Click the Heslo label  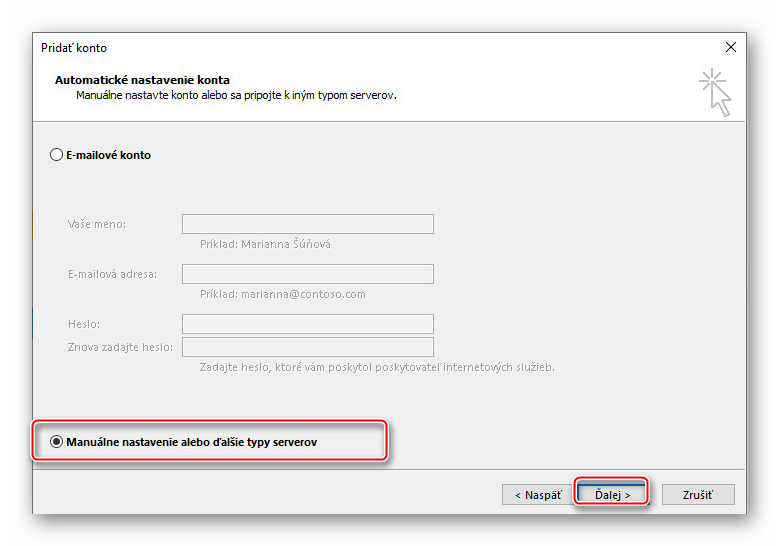(x=84, y=324)
